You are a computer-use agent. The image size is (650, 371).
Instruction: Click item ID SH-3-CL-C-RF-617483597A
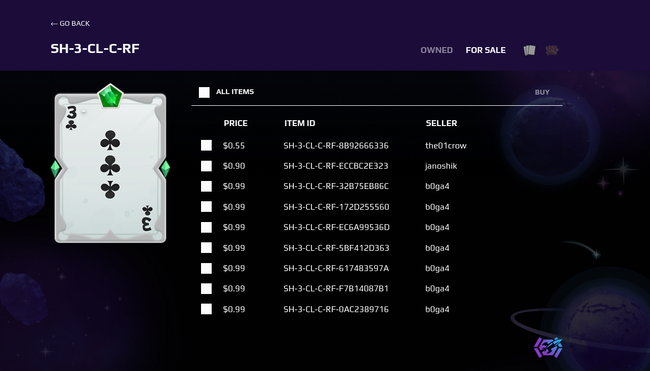[x=336, y=268]
